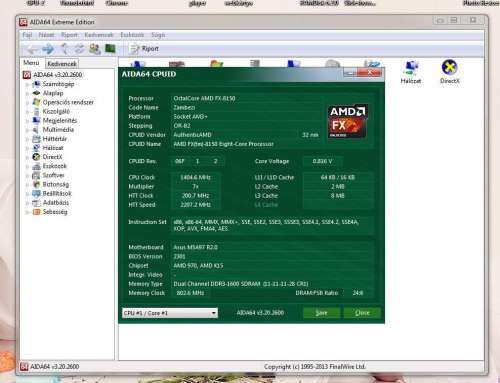Click the Core Voltage value field
Viewport: 500px width, 383px height.
pyautogui.click(x=322, y=161)
